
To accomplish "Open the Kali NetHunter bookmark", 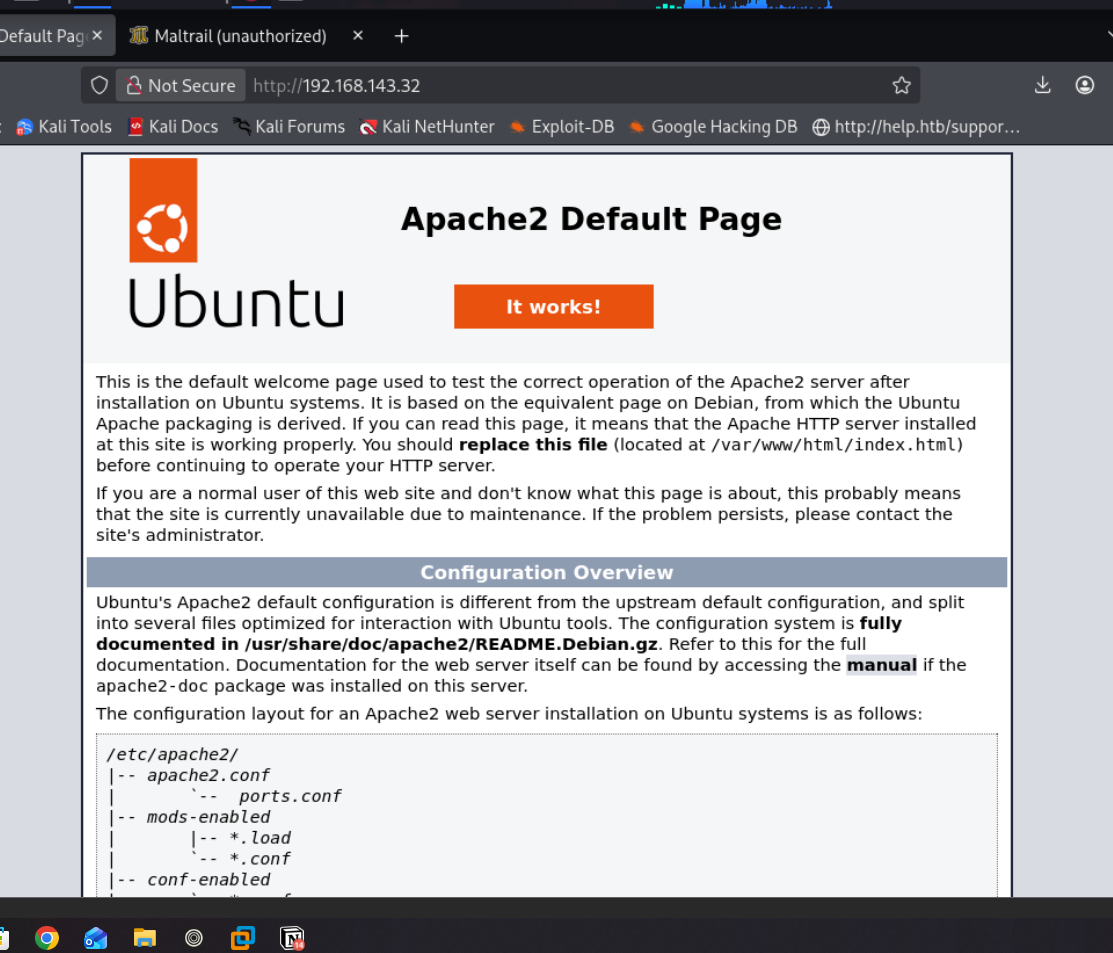I will coord(427,127).
